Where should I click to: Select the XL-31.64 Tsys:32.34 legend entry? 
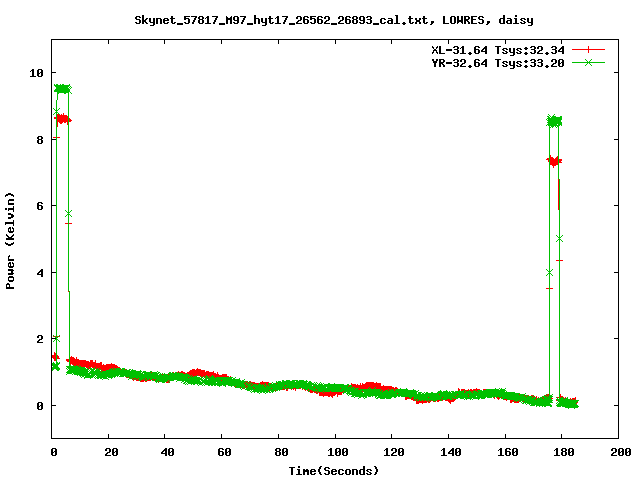pyautogui.click(x=498, y=50)
